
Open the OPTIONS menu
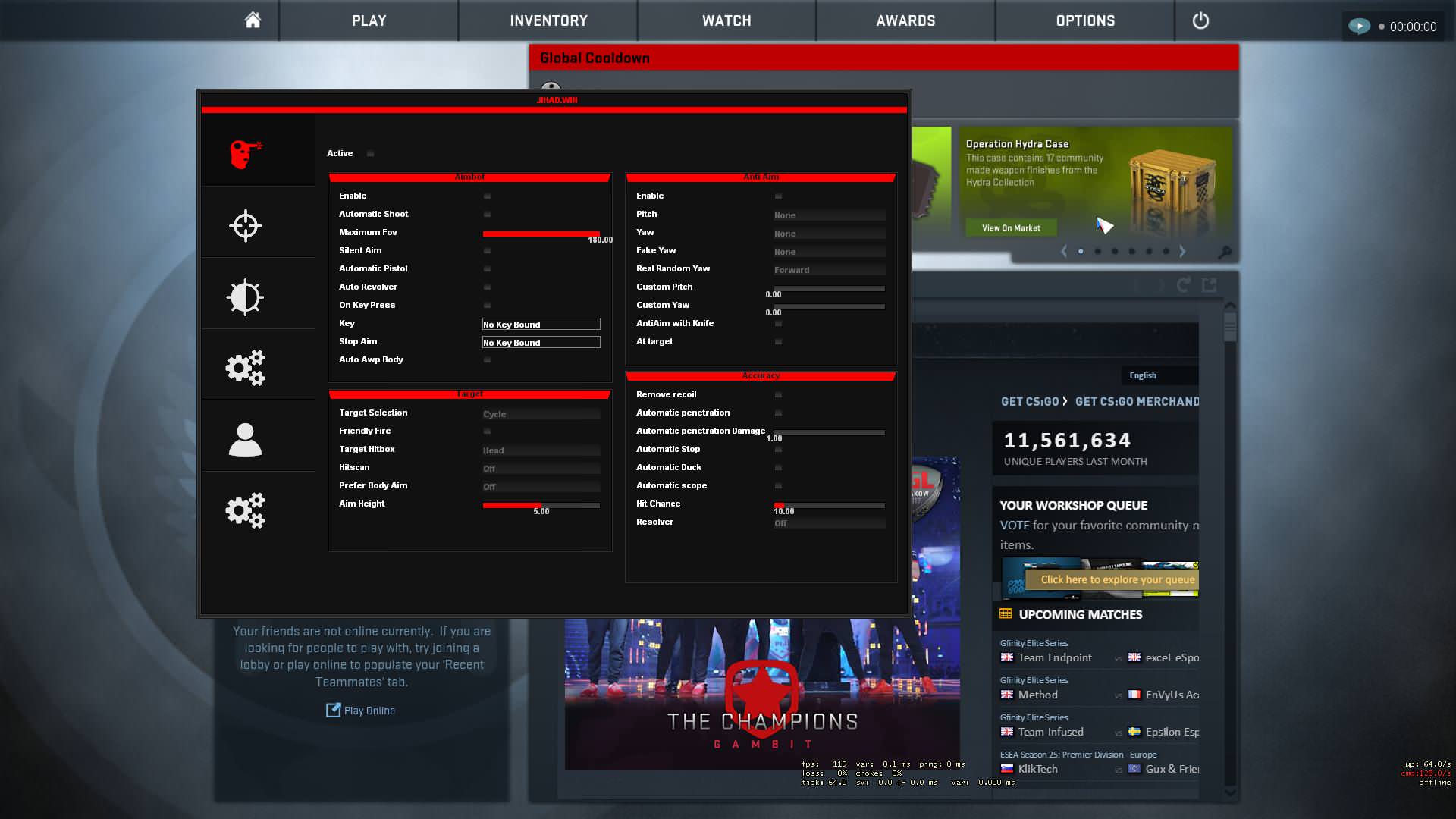pos(1085,20)
